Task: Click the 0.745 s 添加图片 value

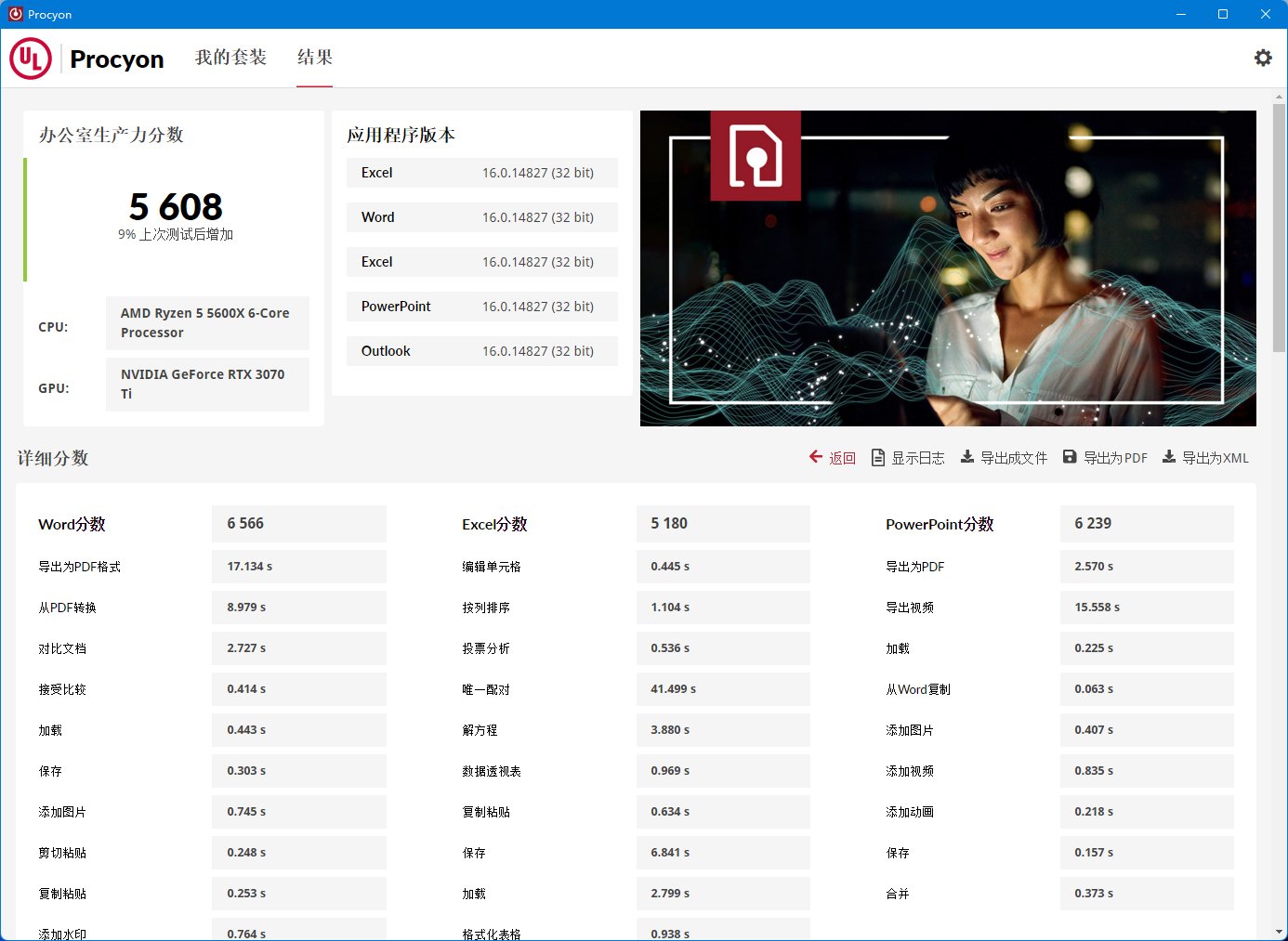Action: [x=298, y=812]
